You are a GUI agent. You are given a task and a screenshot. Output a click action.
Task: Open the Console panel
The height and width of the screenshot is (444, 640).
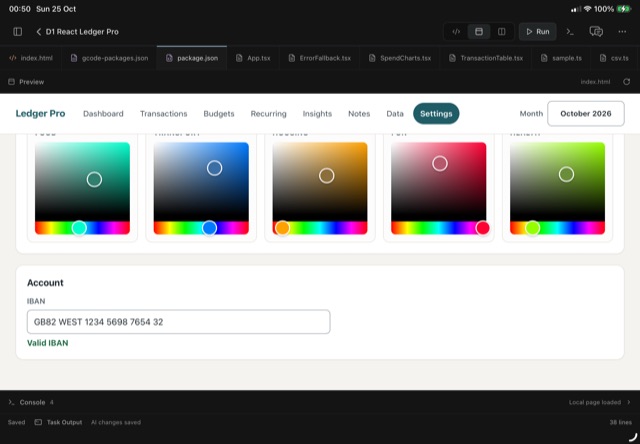click(32, 402)
